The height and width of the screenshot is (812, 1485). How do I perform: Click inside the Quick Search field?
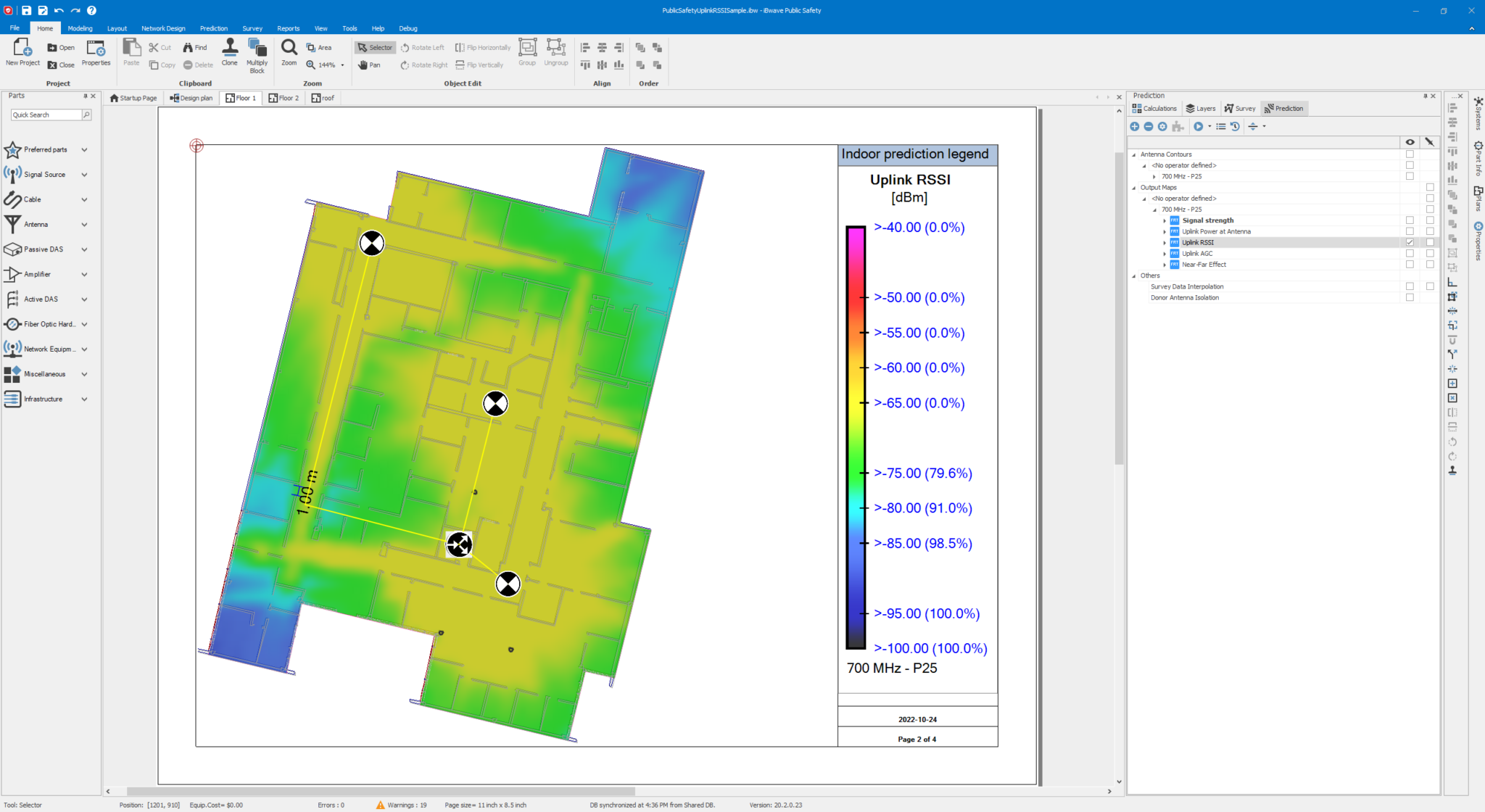[45, 114]
